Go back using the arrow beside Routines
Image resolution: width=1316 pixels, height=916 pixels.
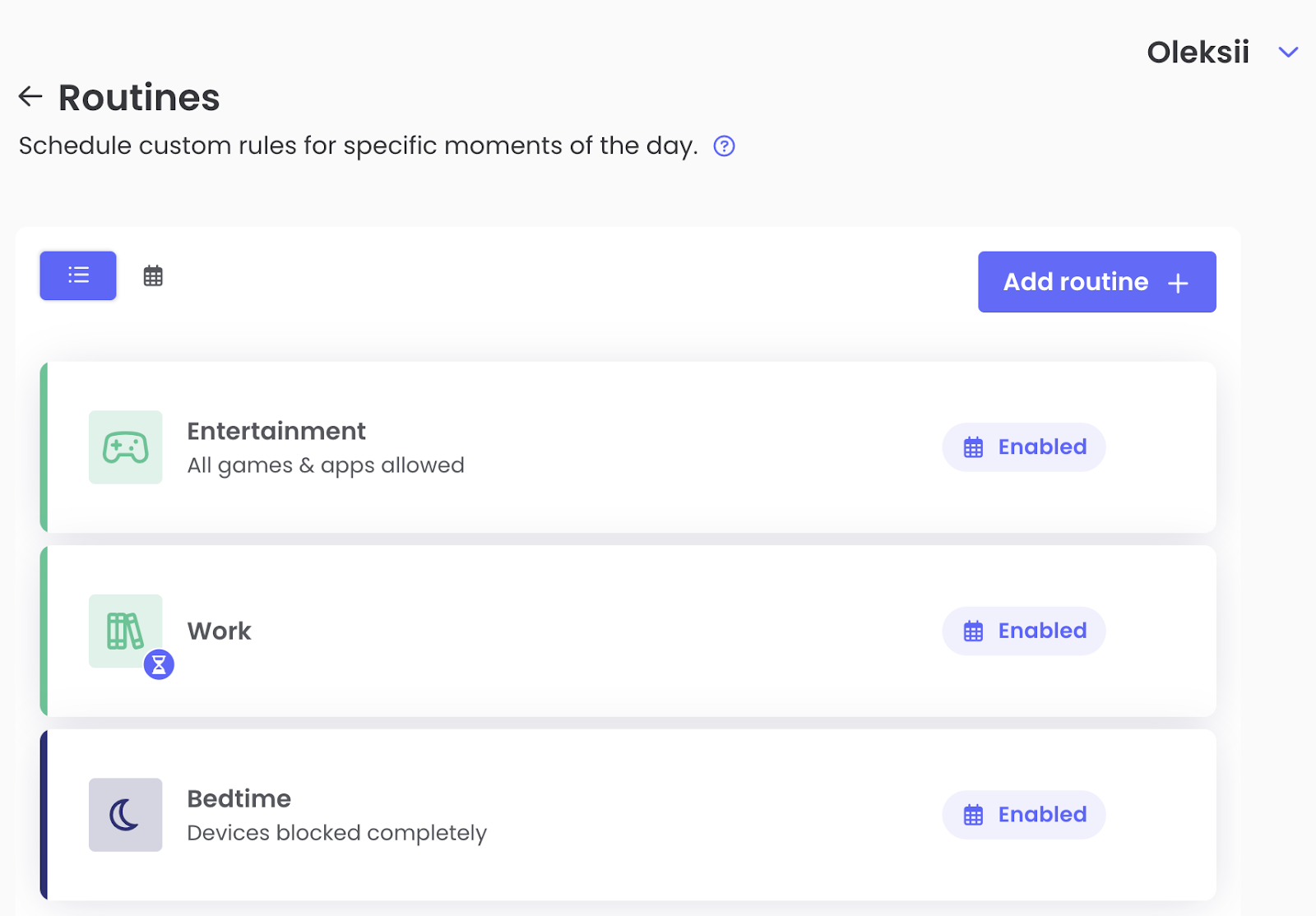tap(30, 96)
